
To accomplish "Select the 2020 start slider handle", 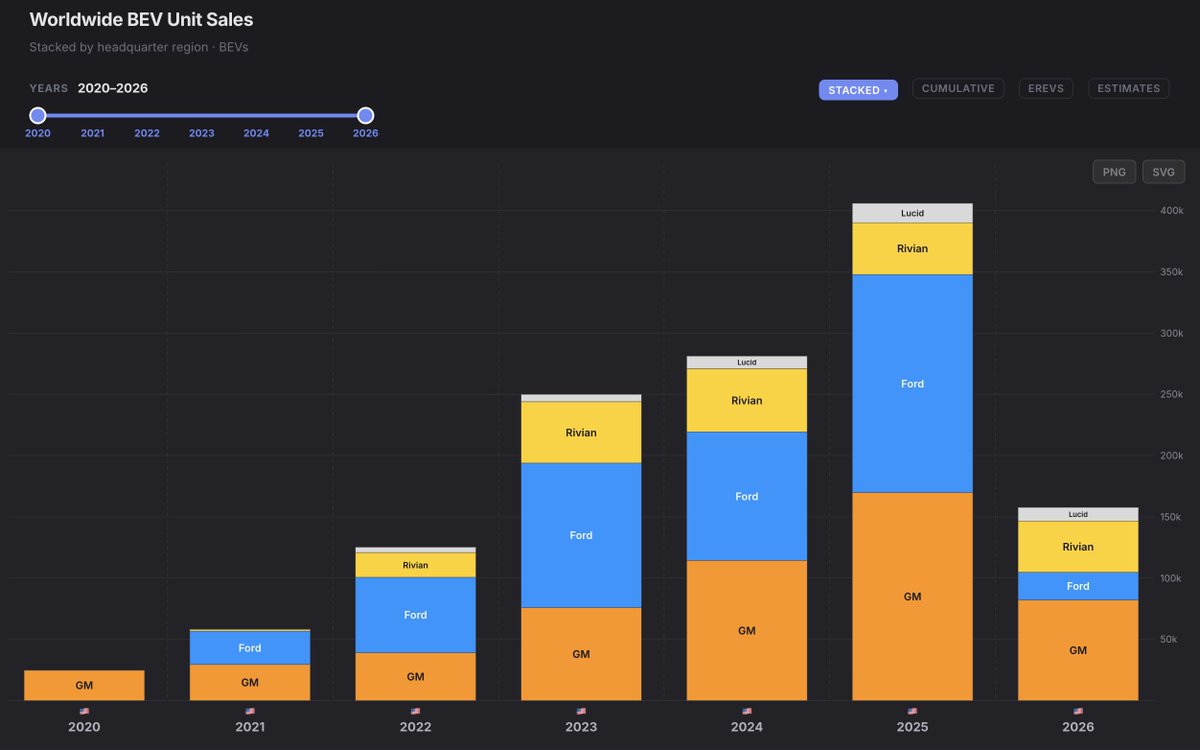I will point(38,116).
